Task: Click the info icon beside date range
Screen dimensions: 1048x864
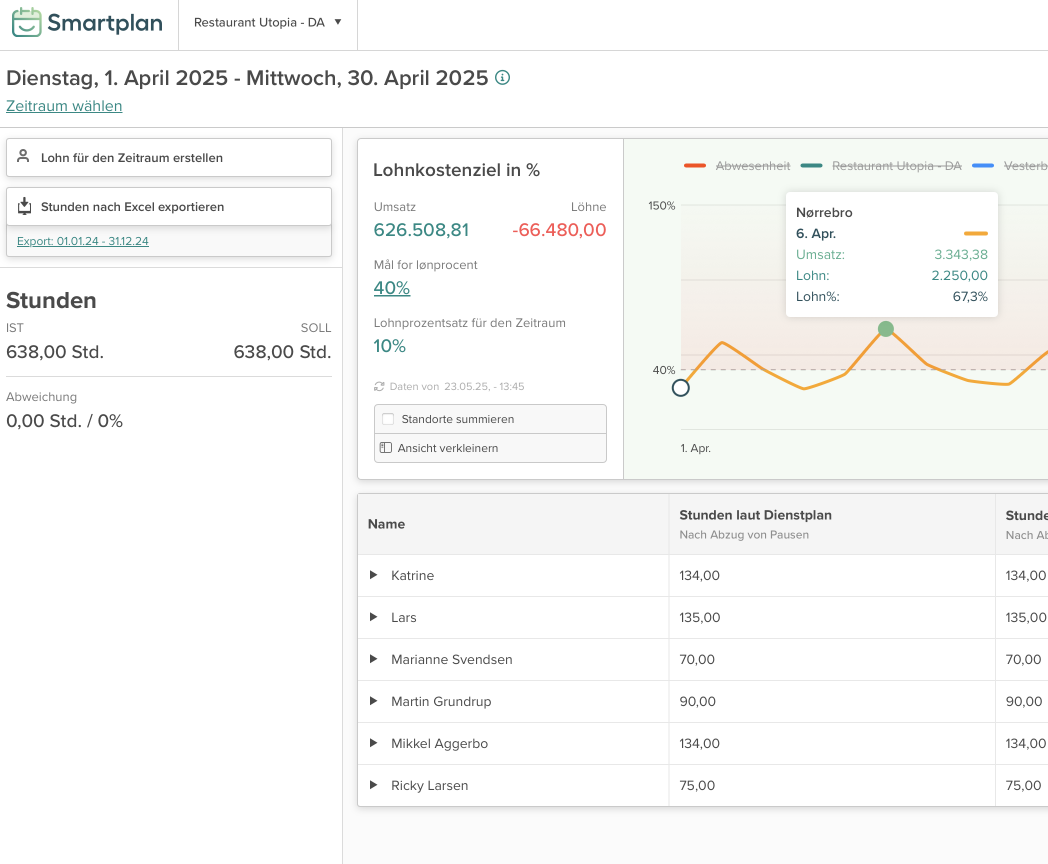Action: (x=503, y=78)
